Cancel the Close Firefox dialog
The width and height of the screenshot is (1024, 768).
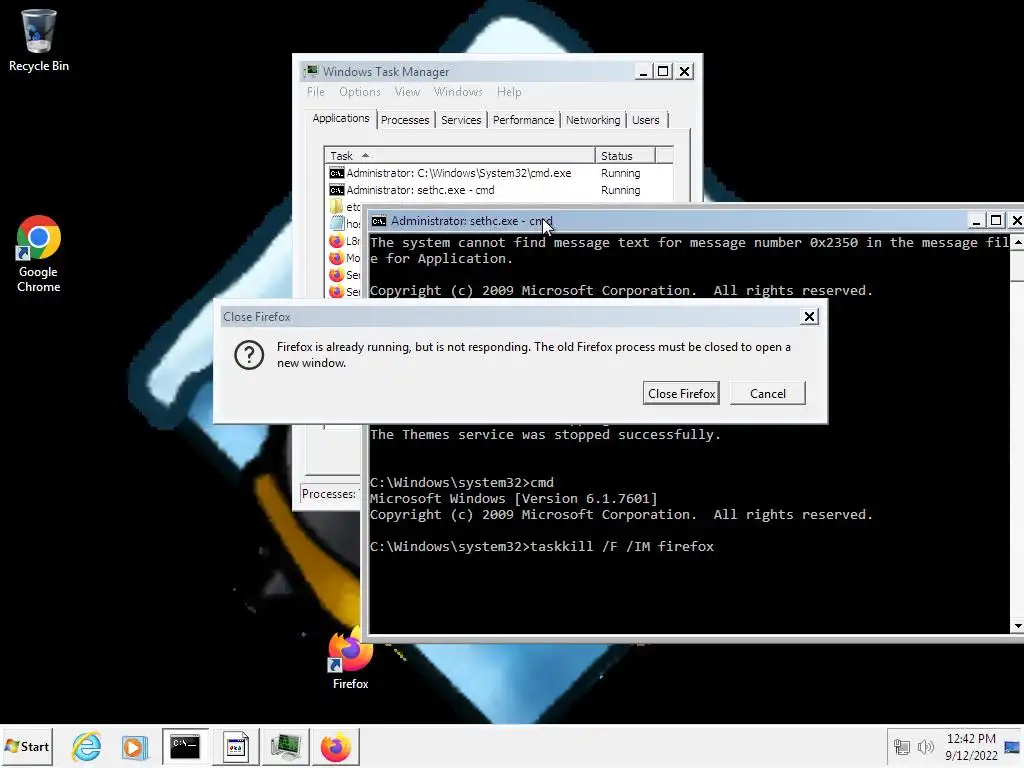(767, 393)
